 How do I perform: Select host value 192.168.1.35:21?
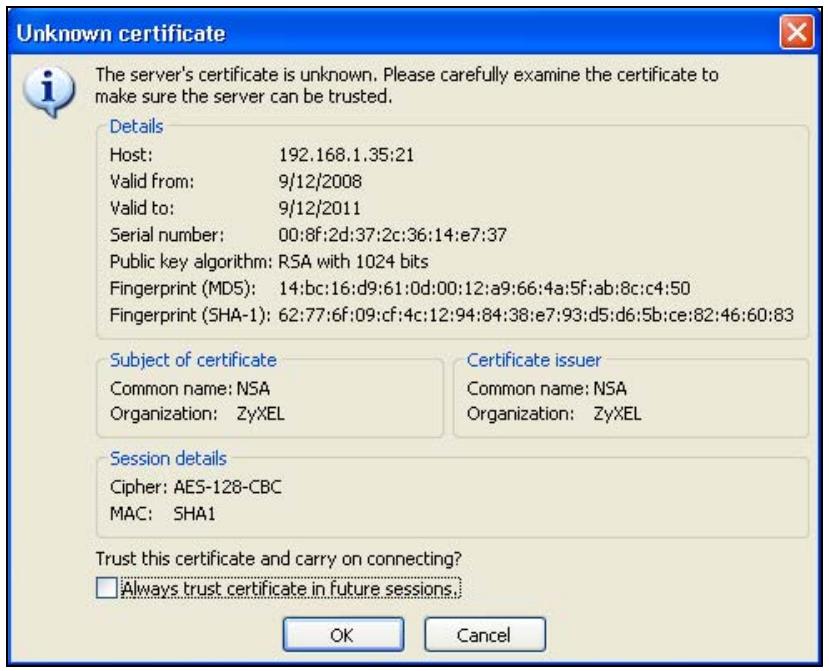click(346, 155)
